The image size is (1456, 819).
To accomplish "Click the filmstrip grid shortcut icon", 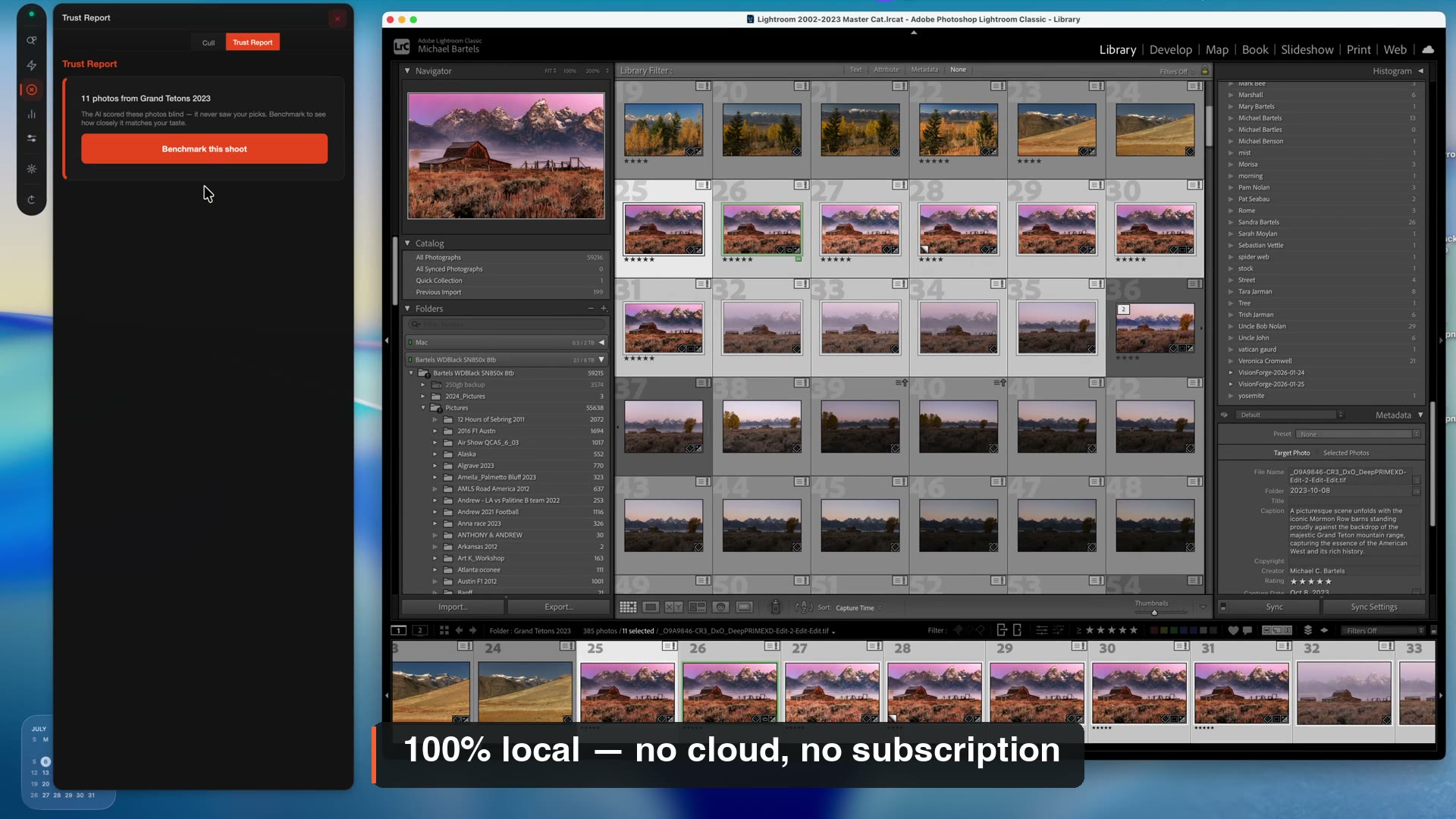I will (444, 630).
